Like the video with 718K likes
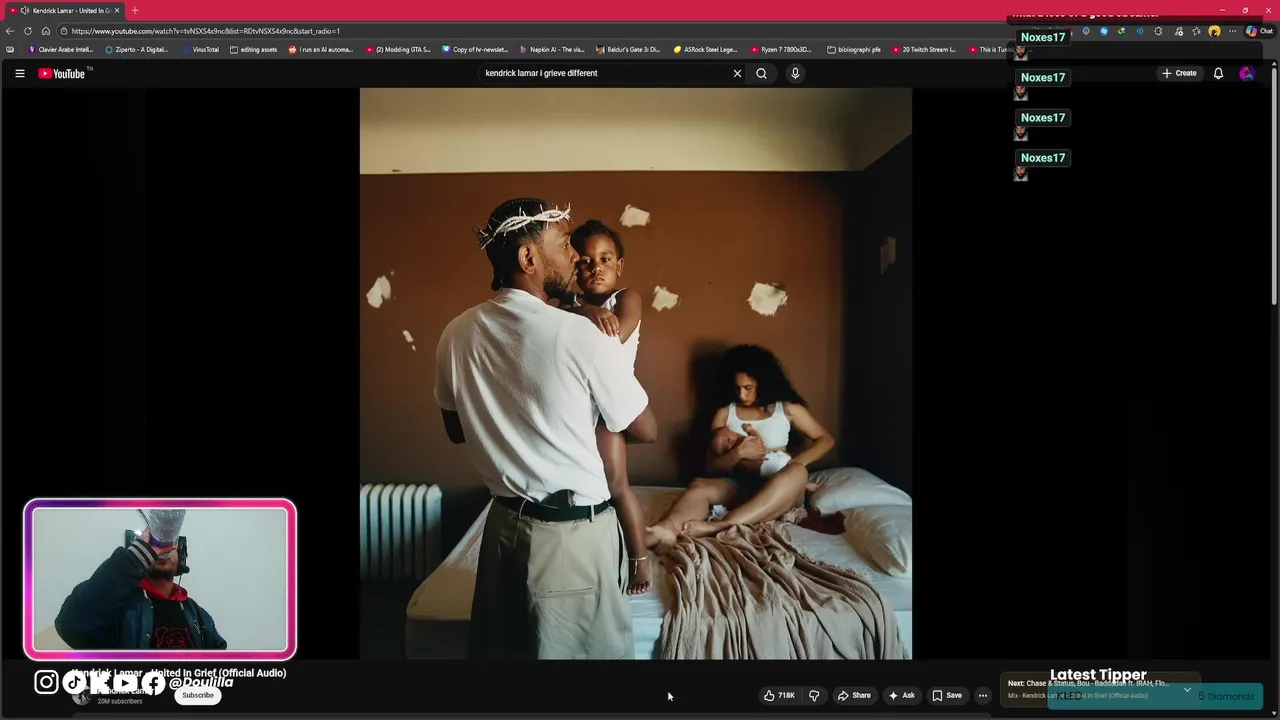The width and height of the screenshot is (1280, 720). (779, 695)
